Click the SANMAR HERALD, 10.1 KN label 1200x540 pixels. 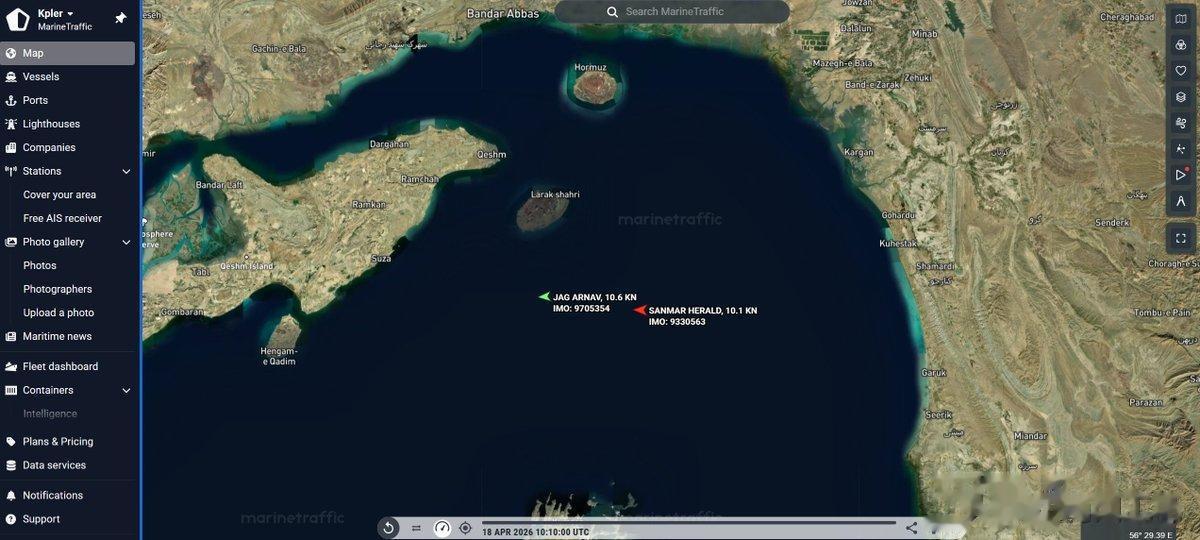pyautogui.click(x=703, y=310)
